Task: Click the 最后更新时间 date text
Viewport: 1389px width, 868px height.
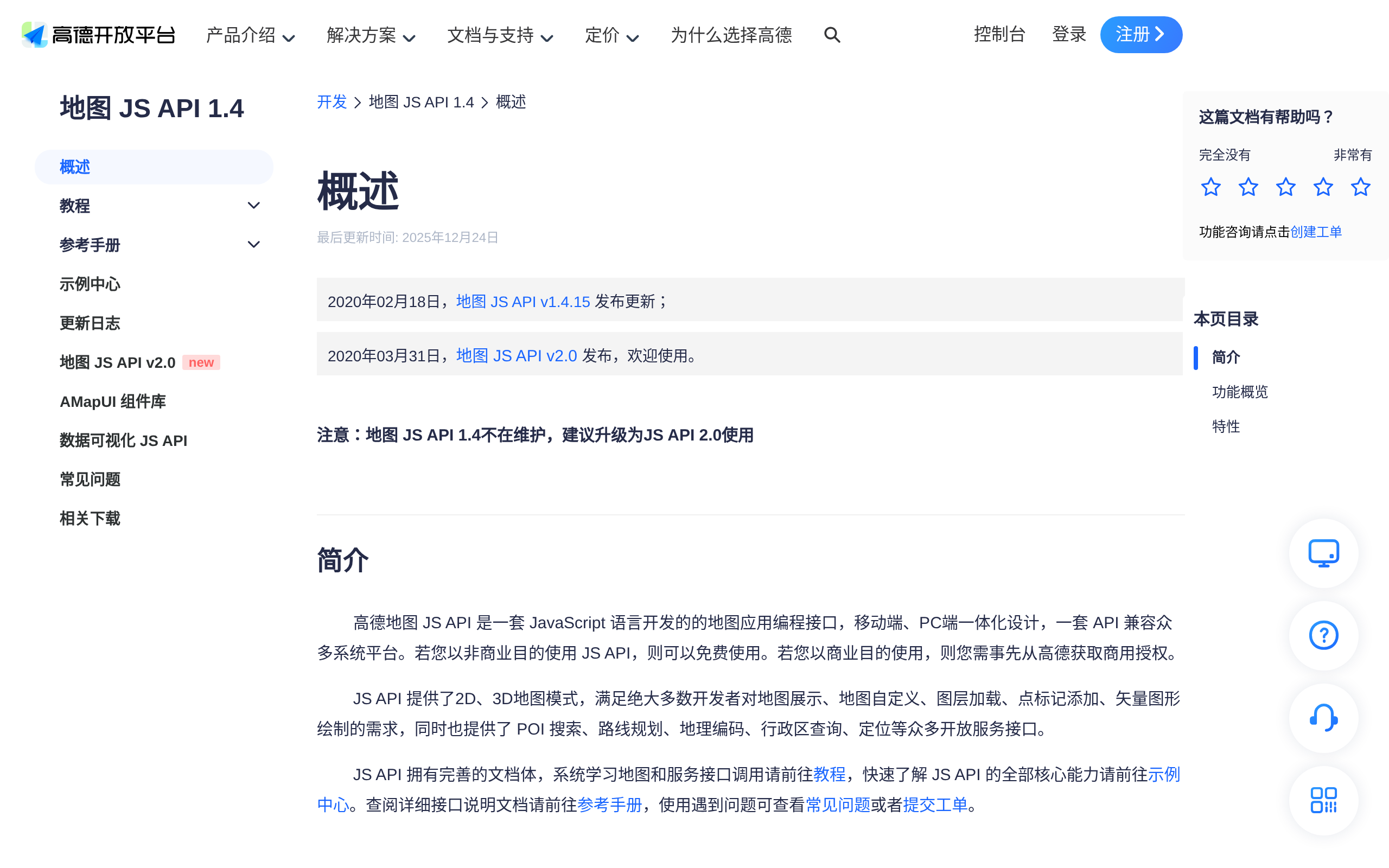Action: pos(407,238)
